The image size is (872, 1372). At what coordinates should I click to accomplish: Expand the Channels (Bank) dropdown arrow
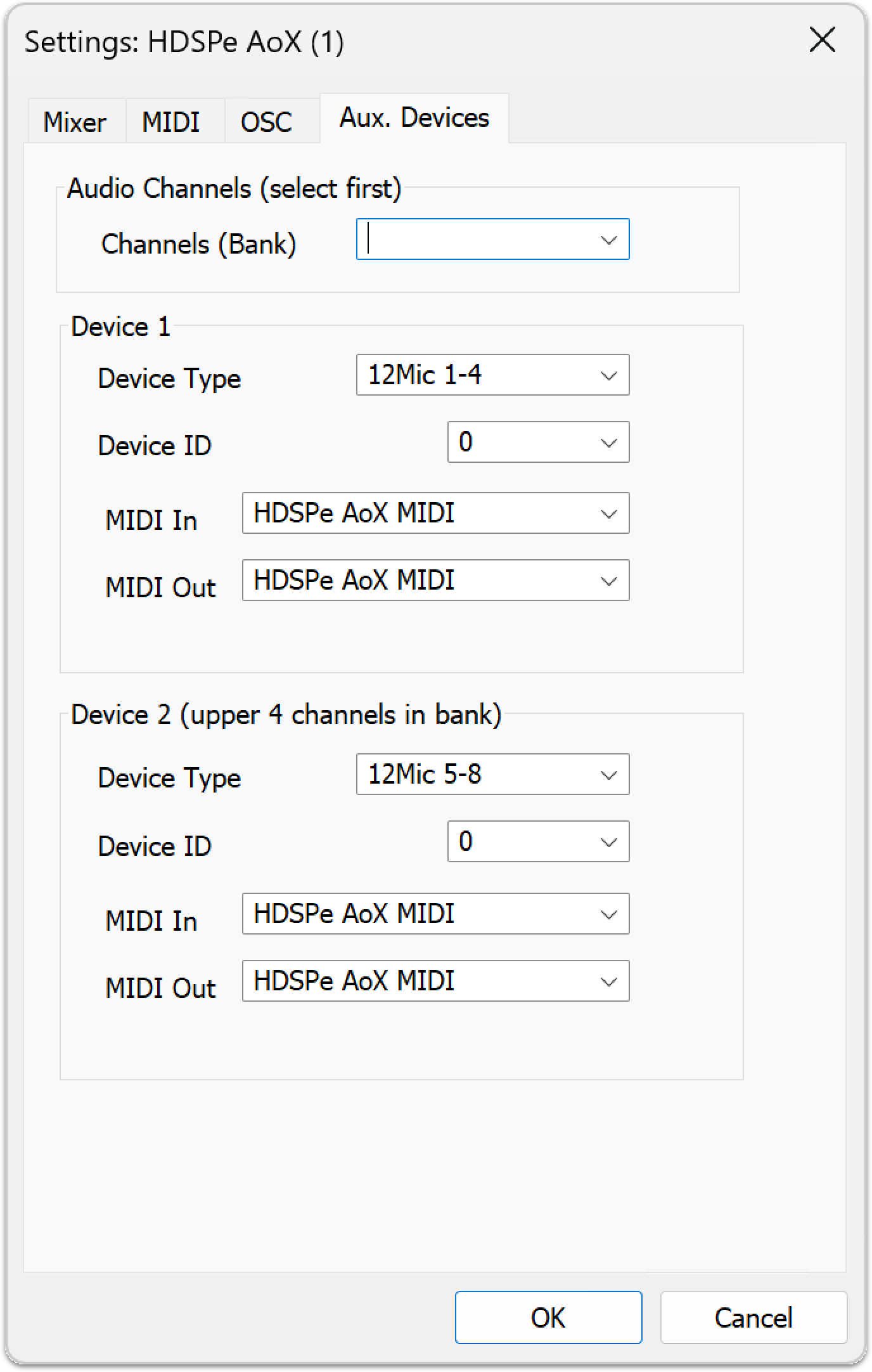608,240
